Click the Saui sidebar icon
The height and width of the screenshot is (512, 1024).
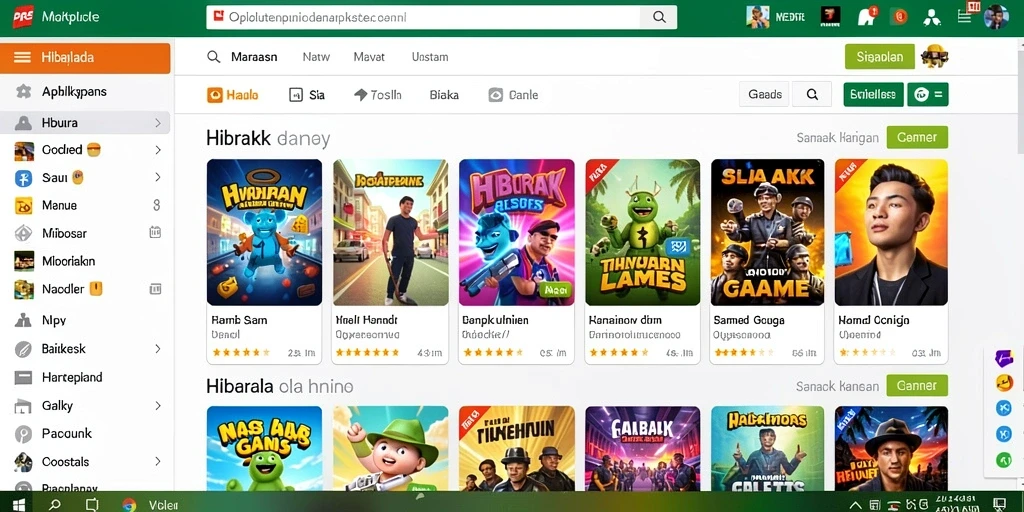[24, 178]
